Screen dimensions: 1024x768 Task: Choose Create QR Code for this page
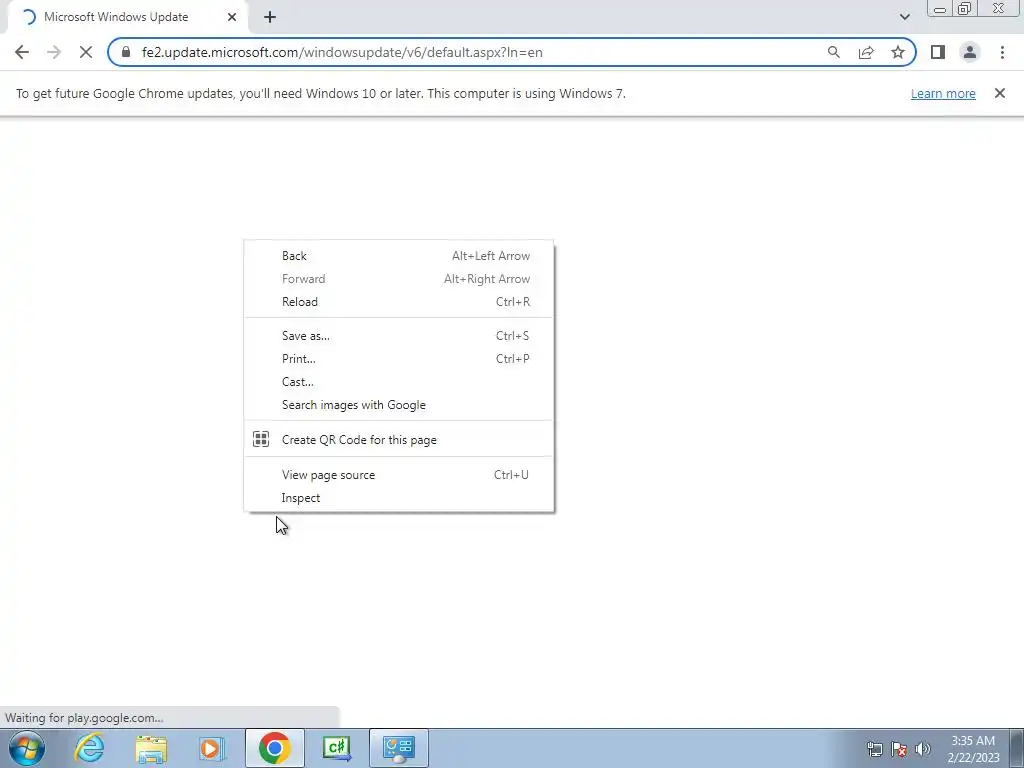398,440
